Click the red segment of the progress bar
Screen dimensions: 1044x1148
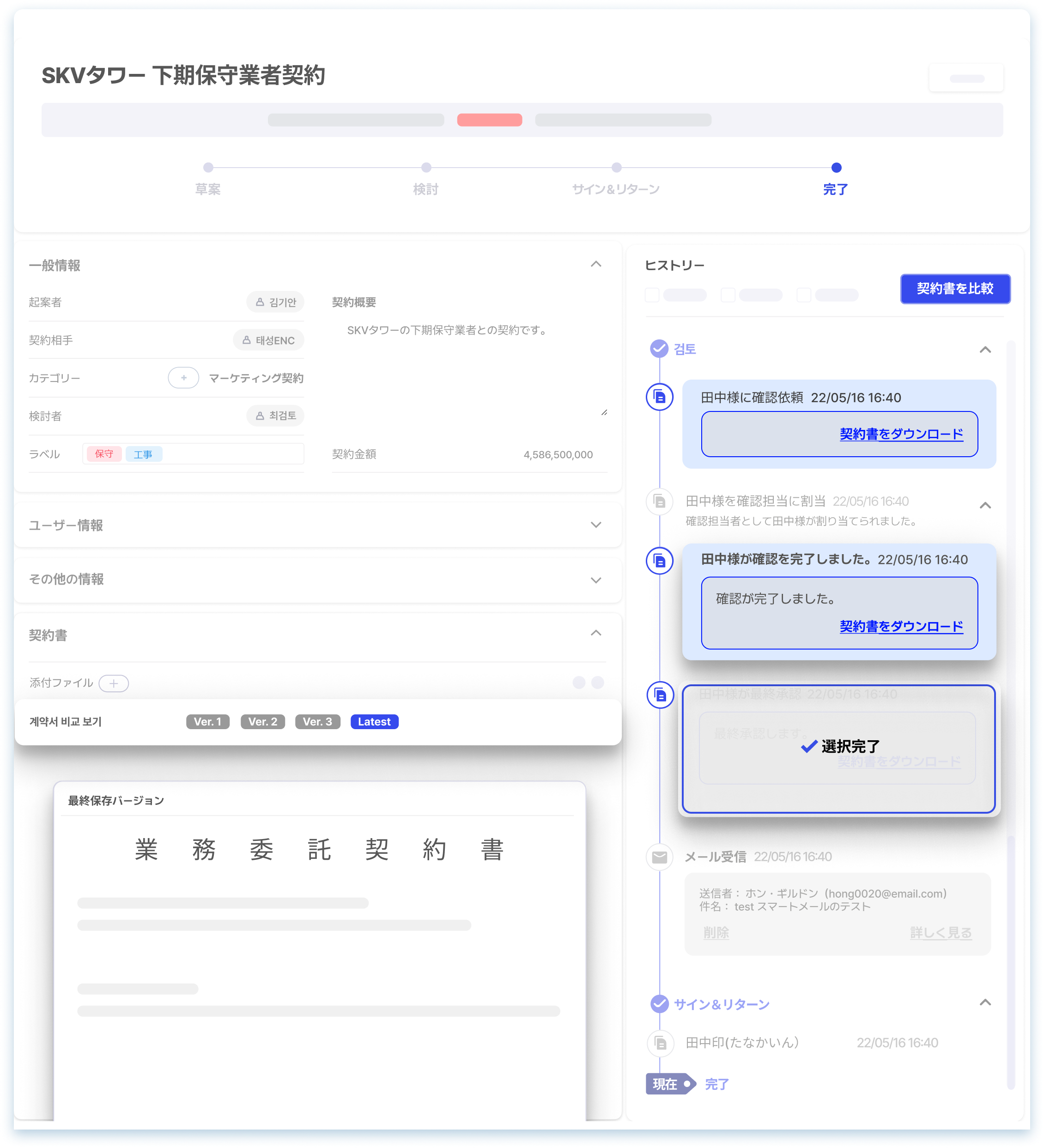(489, 120)
